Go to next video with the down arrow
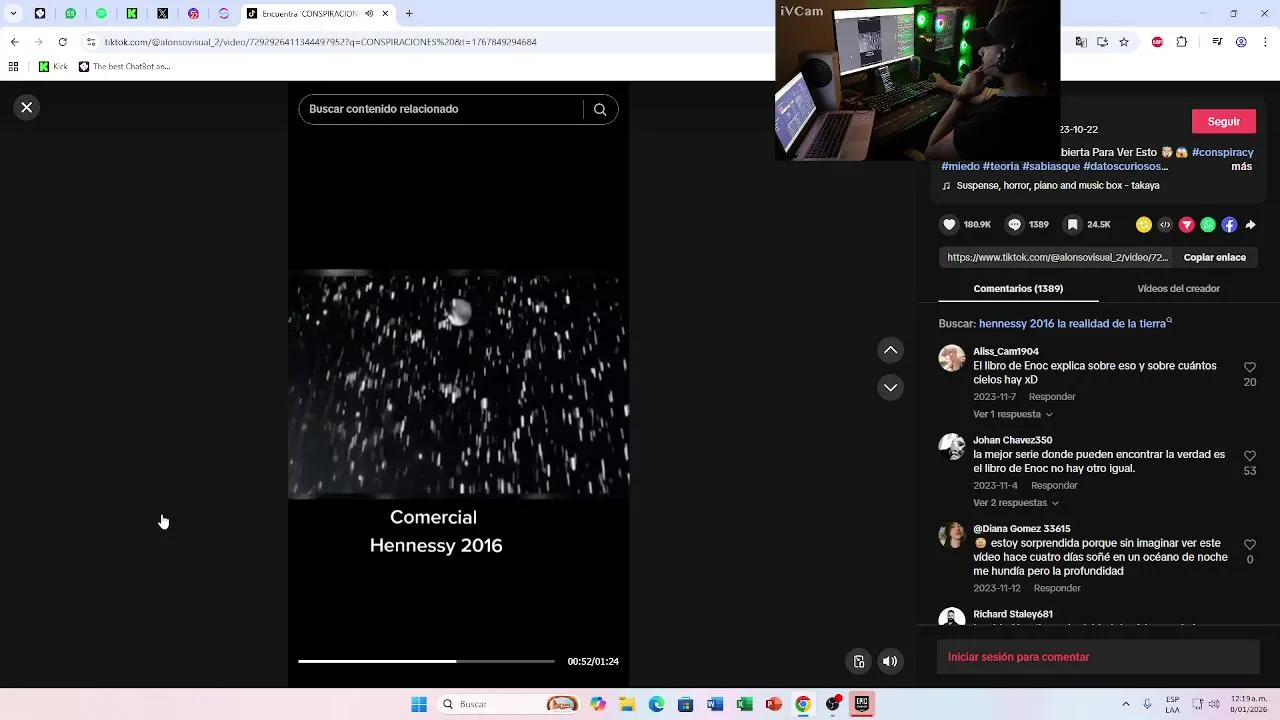This screenshot has height=720, width=1280. (x=890, y=387)
